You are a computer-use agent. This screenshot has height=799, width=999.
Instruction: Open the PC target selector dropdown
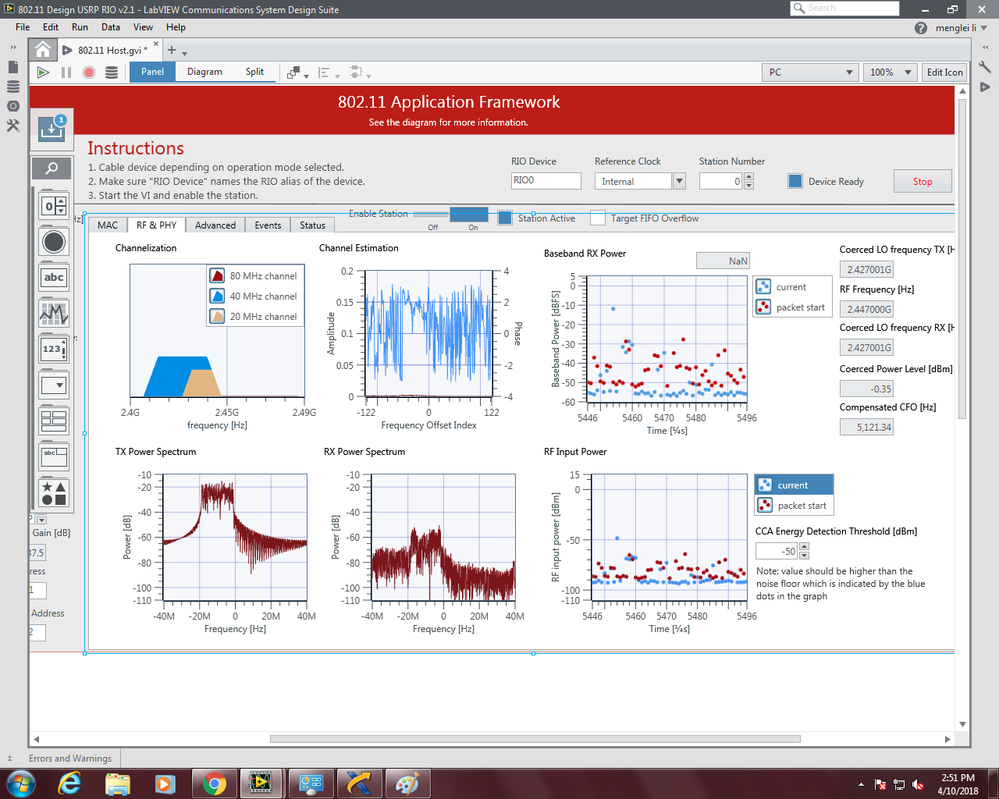(809, 73)
